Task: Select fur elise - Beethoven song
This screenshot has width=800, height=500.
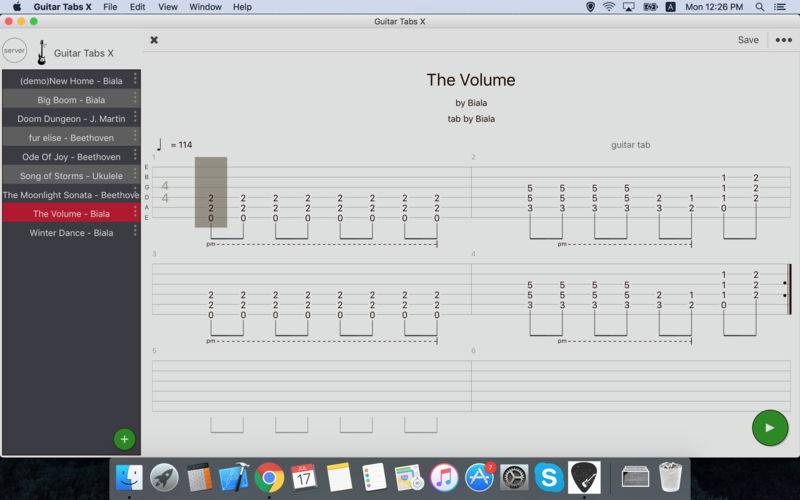Action: tap(71, 137)
